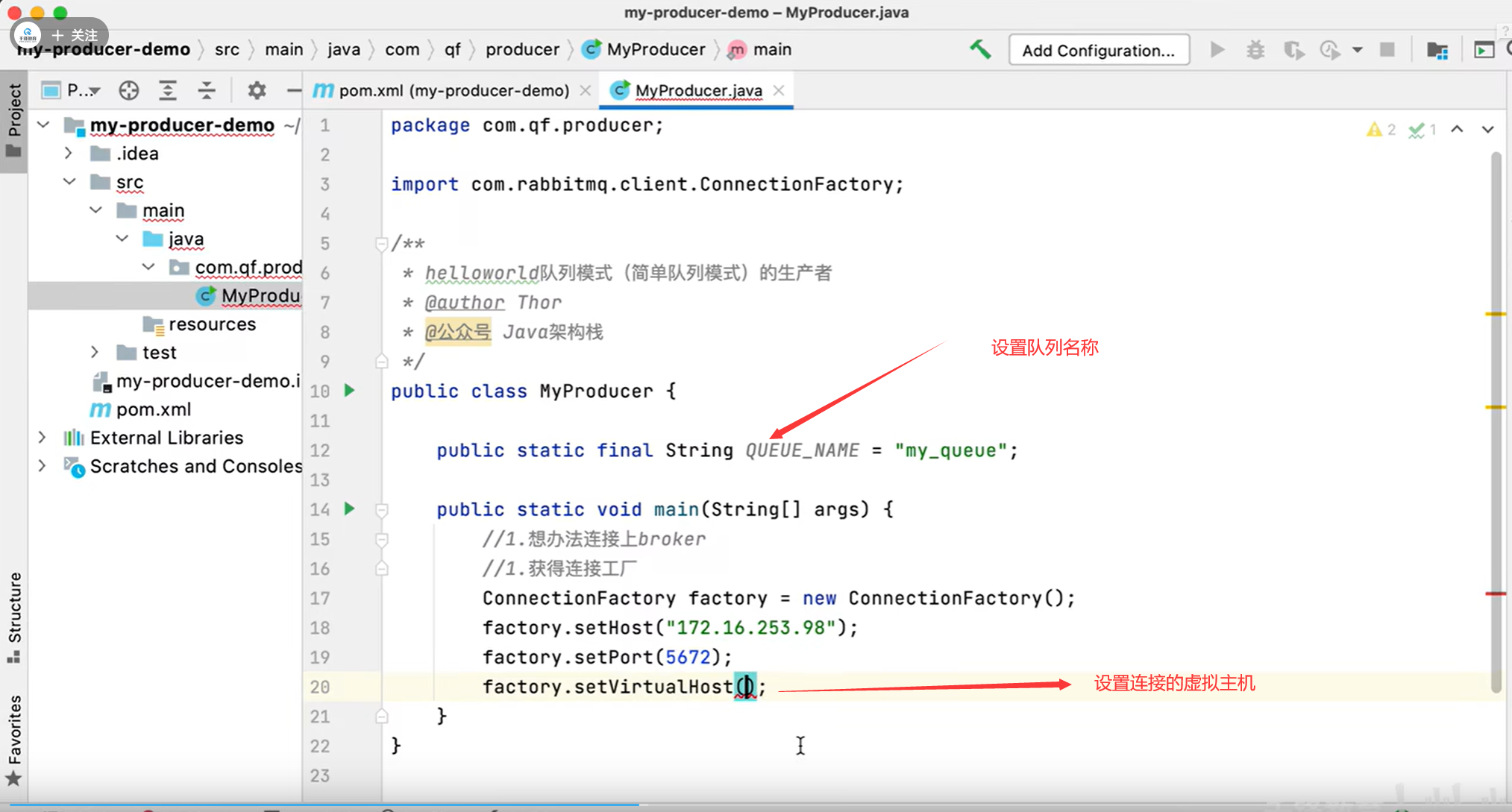
Task: Toggle Structure tool window side tab
Action: pos(13,616)
